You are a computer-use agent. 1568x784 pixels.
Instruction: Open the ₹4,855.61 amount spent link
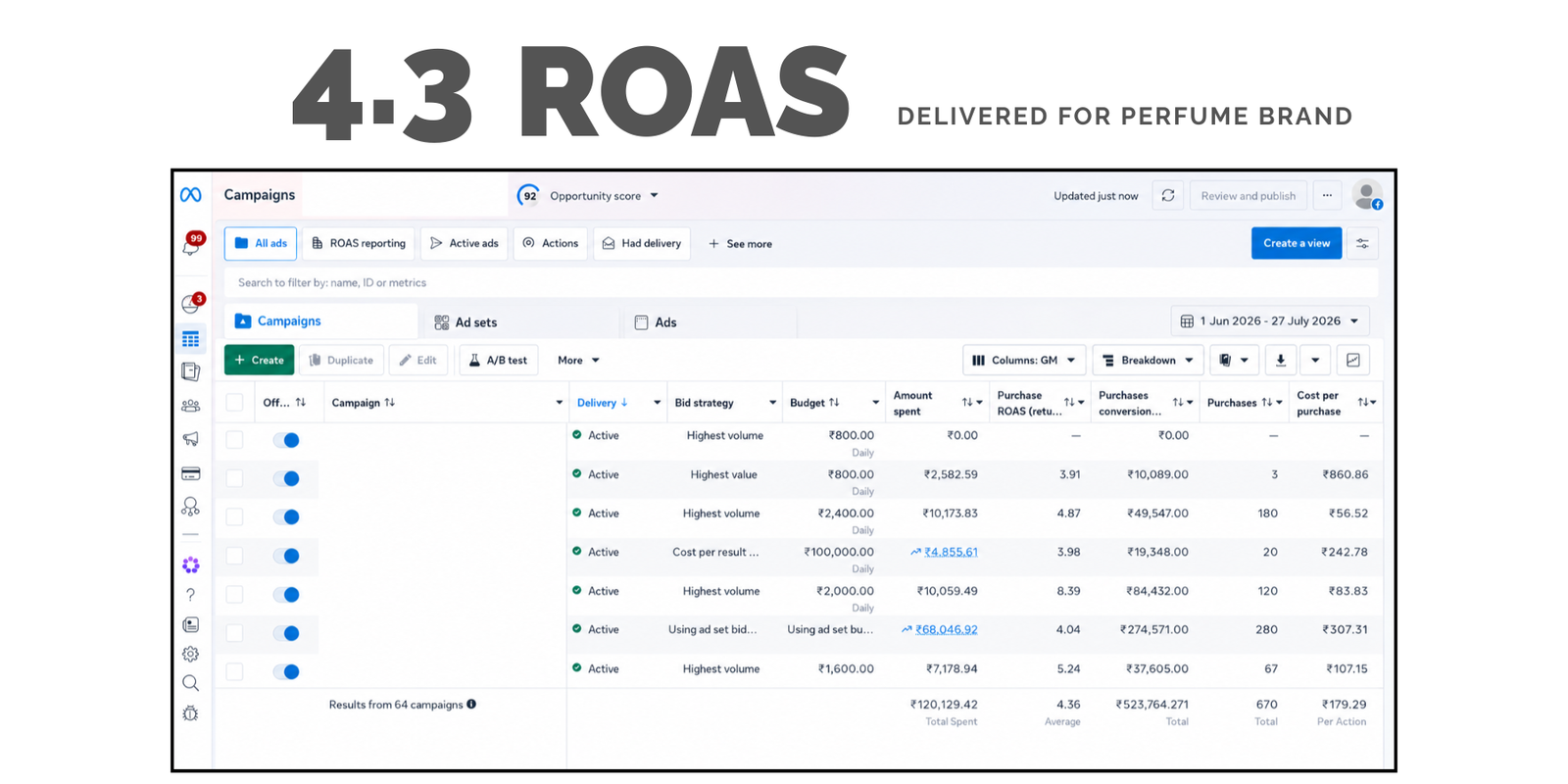pyautogui.click(x=951, y=552)
